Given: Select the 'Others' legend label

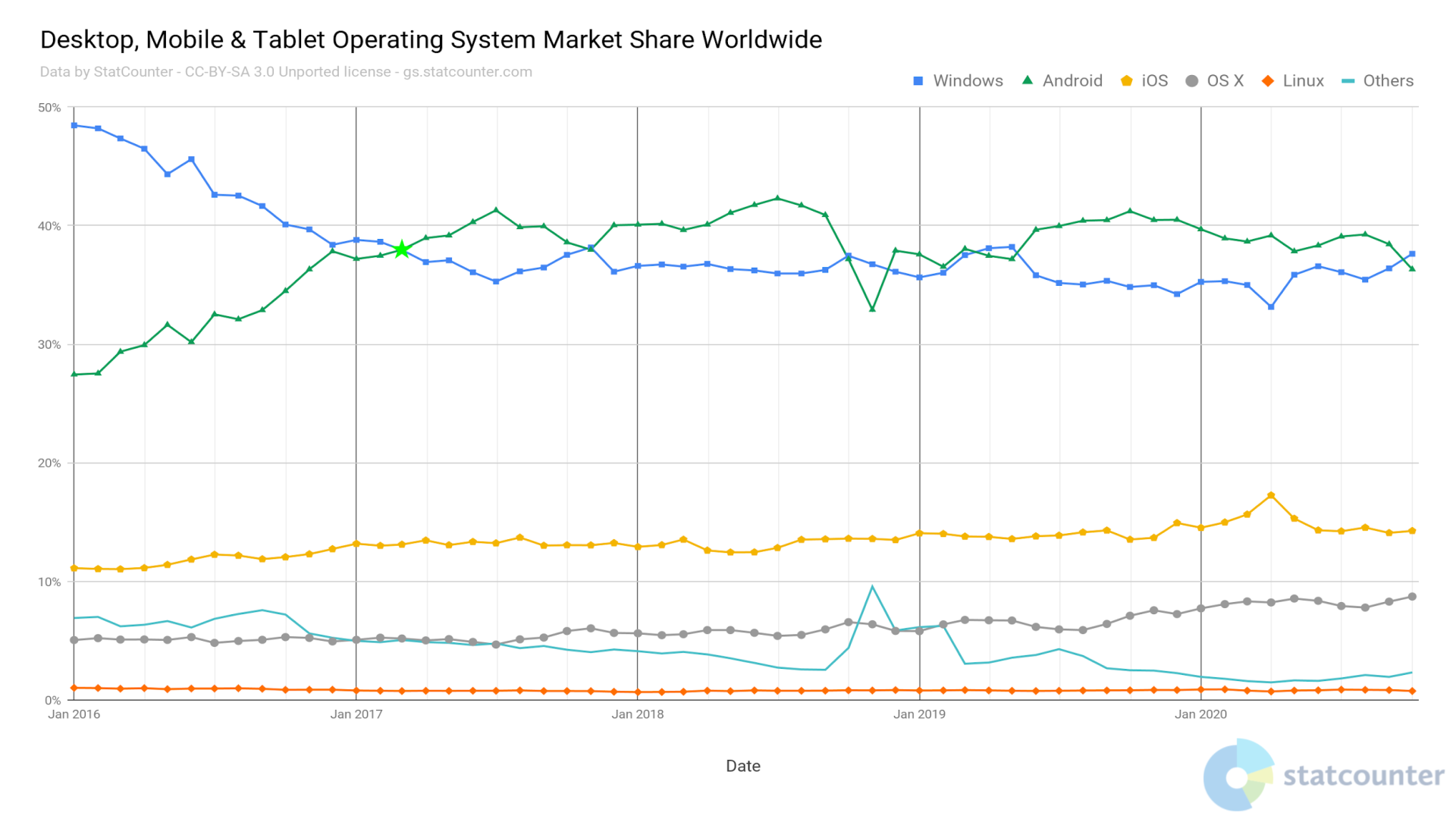Looking at the screenshot, I should point(1389,80).
